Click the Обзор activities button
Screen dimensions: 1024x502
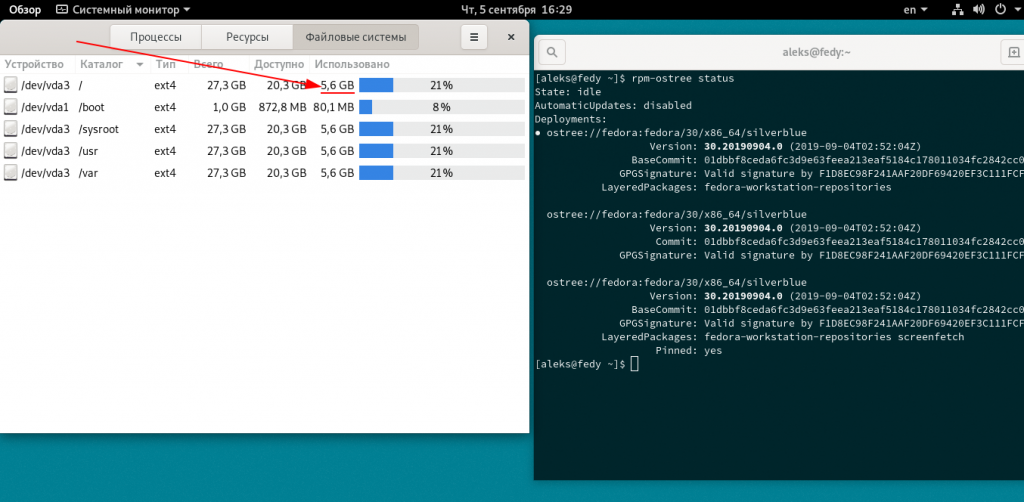[25, 10]
